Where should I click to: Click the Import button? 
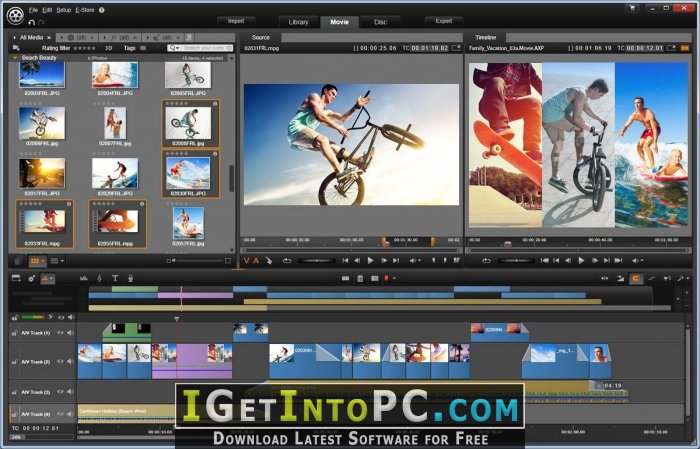pos(236,21)
